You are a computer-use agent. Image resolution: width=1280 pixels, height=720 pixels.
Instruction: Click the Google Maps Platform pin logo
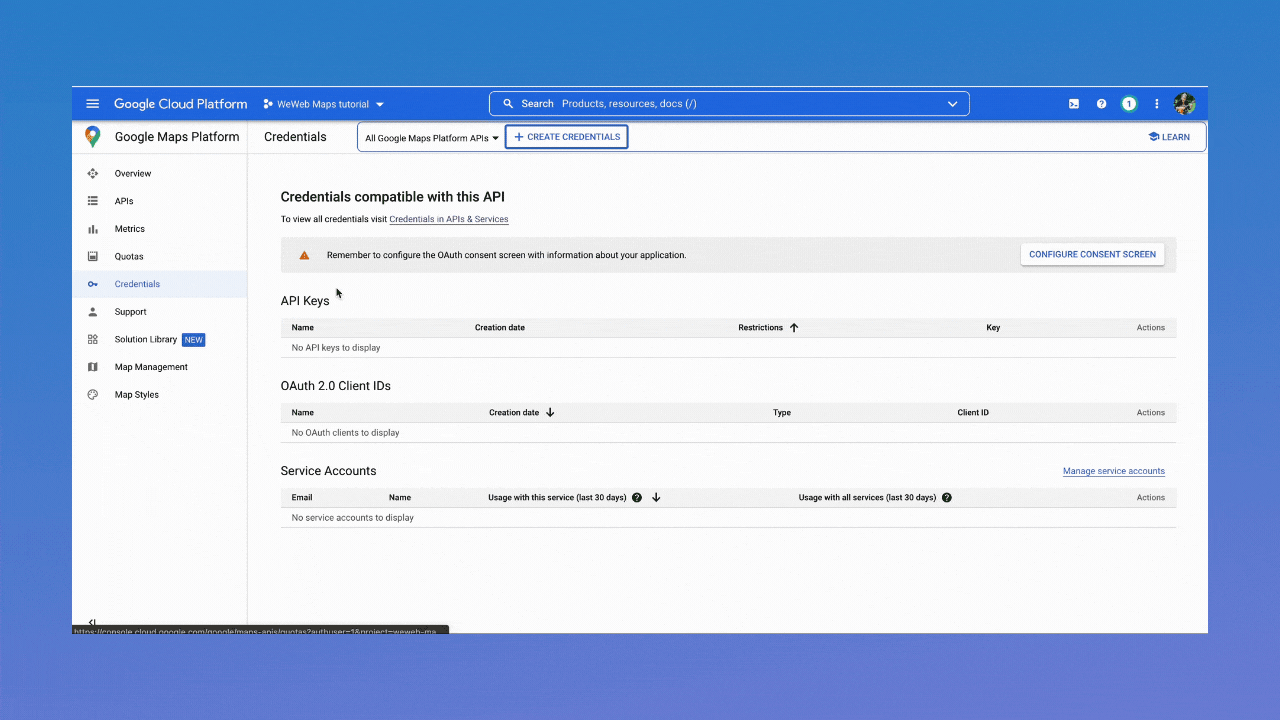(x=92, y=136)
